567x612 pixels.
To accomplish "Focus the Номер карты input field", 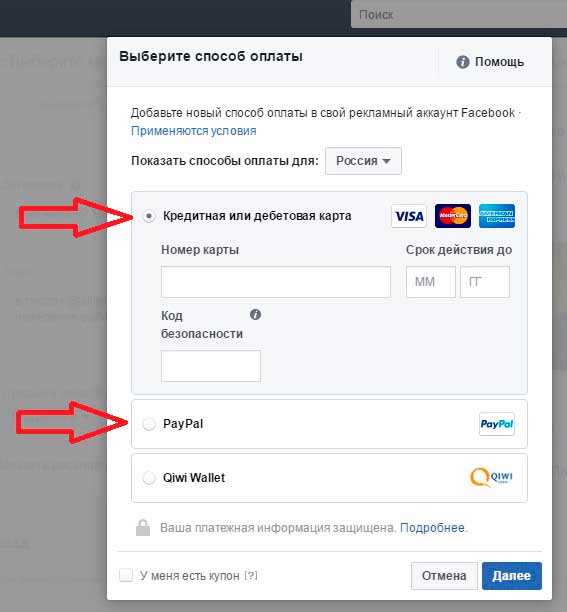I will point(276,282).
